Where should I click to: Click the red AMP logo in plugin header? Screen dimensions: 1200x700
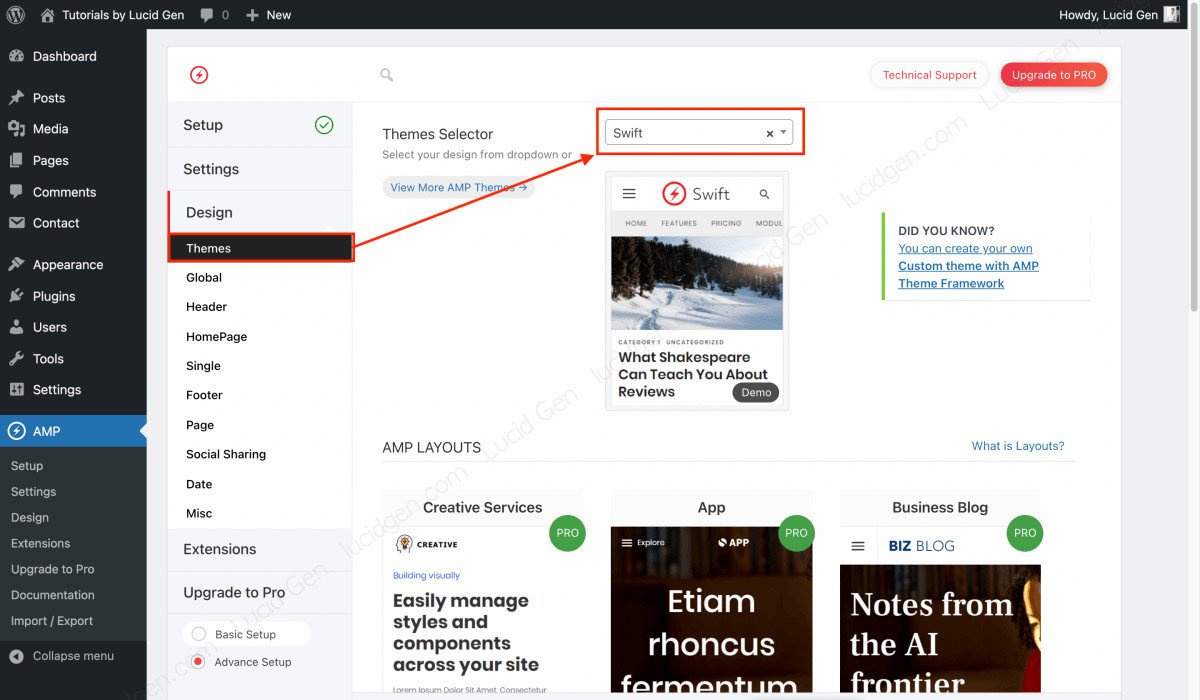pyautogui.click(x=199, y=75)
